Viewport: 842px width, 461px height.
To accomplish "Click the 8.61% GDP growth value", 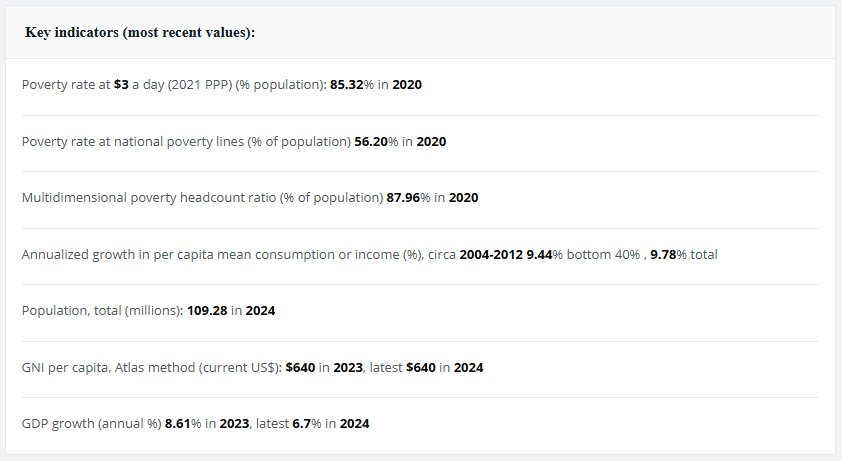I will [x=181, y=423].
